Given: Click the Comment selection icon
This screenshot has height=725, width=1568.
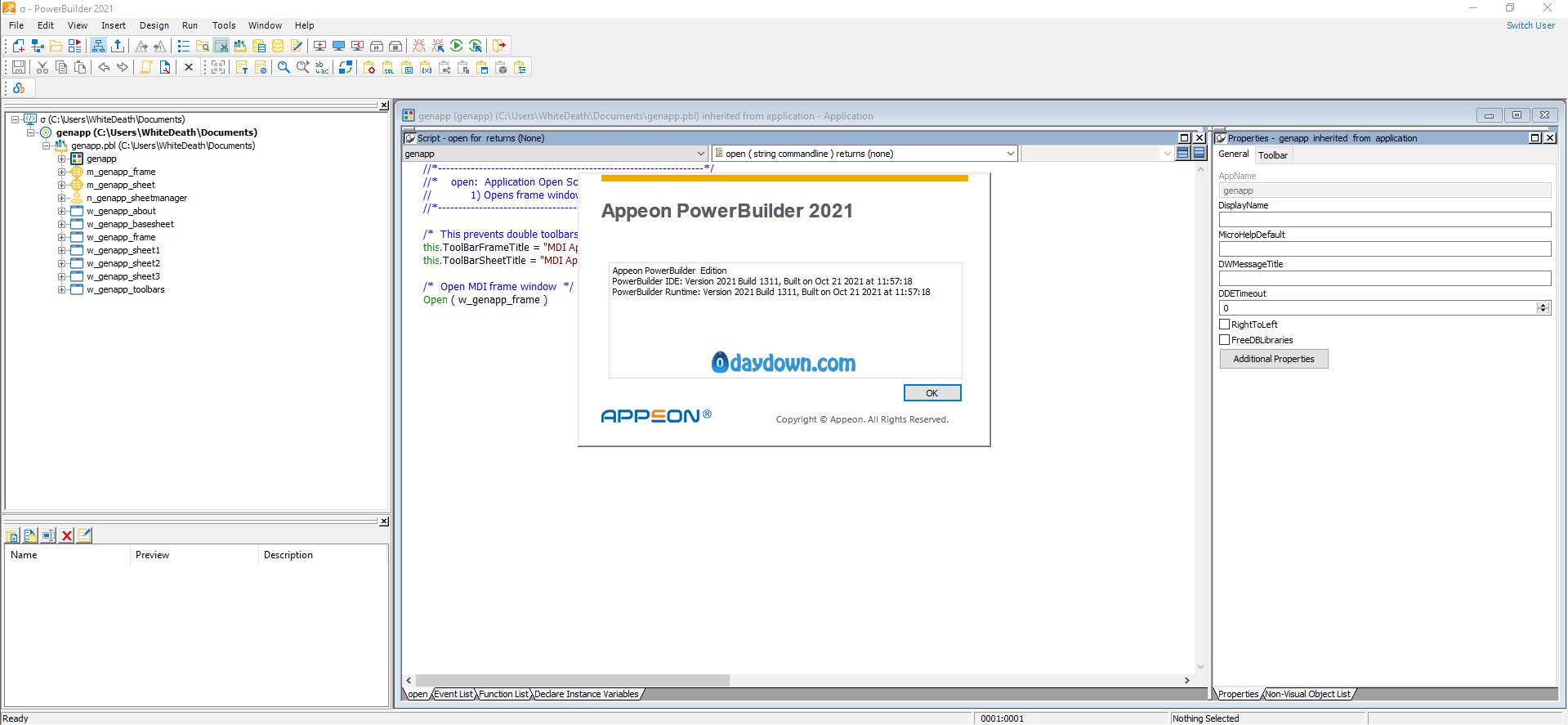Looking at the screenshot, I should (242, 67).
